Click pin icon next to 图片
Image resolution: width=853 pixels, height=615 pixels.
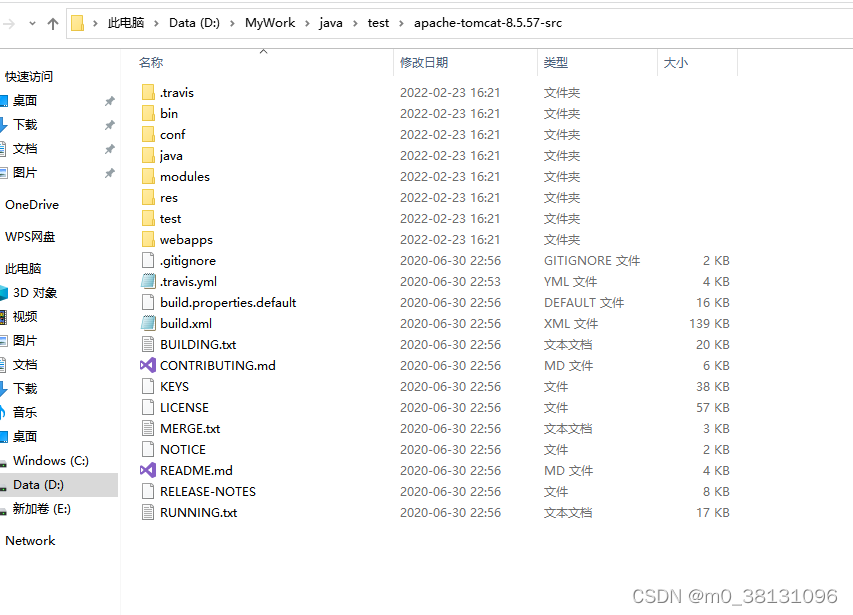[x=110, y=173]
